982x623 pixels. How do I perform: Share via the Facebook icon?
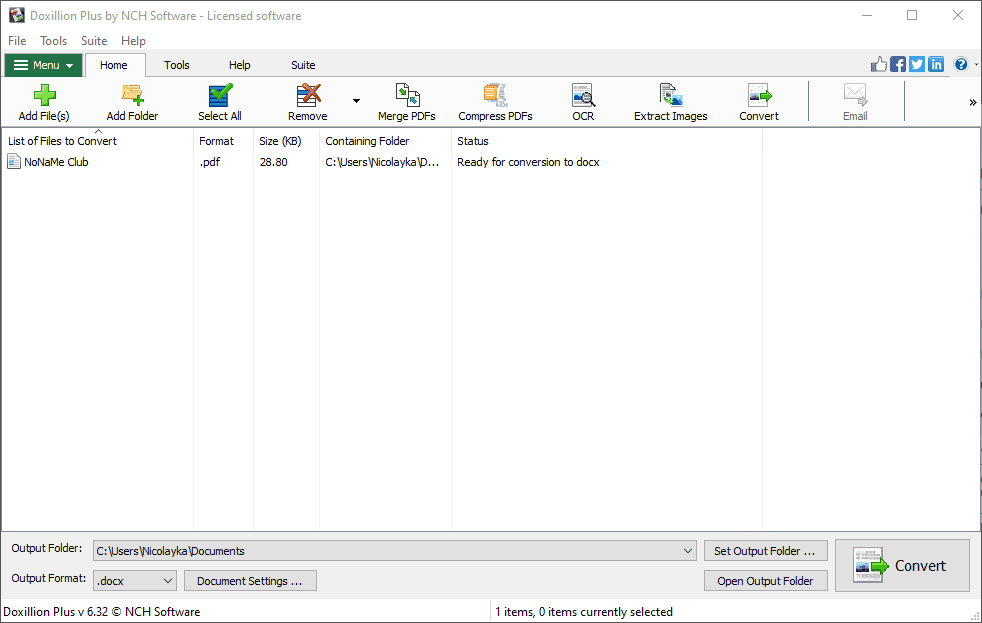(x=898, y=64)
